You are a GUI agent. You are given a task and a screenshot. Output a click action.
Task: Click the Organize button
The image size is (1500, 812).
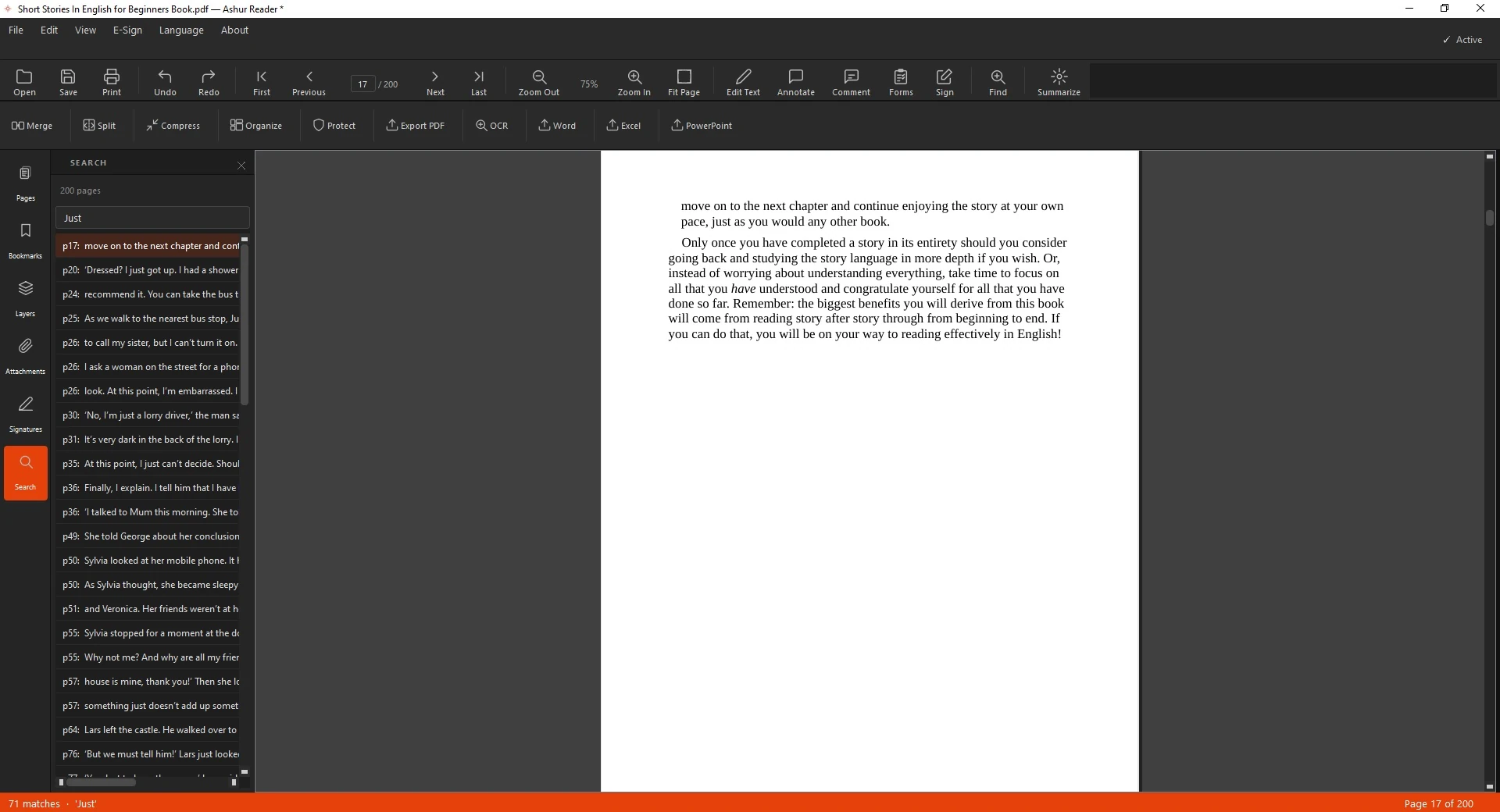click(256, 125)
